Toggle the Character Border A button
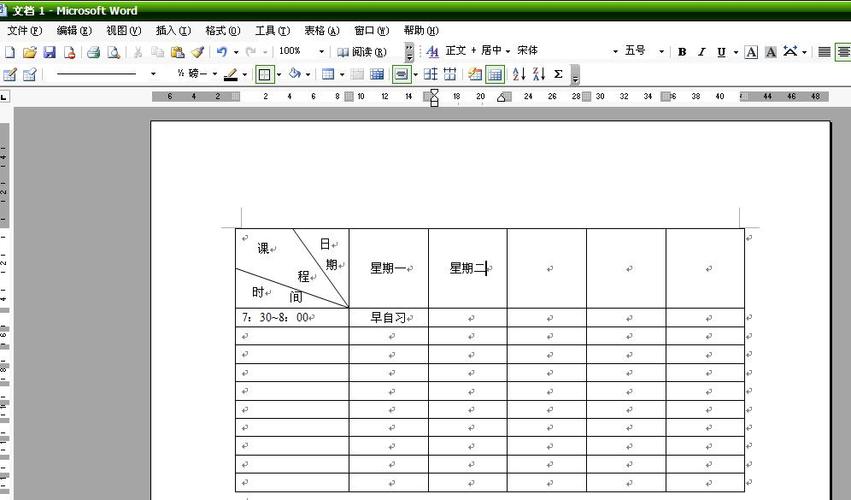851x500 pixels. [x=751, y=52]
